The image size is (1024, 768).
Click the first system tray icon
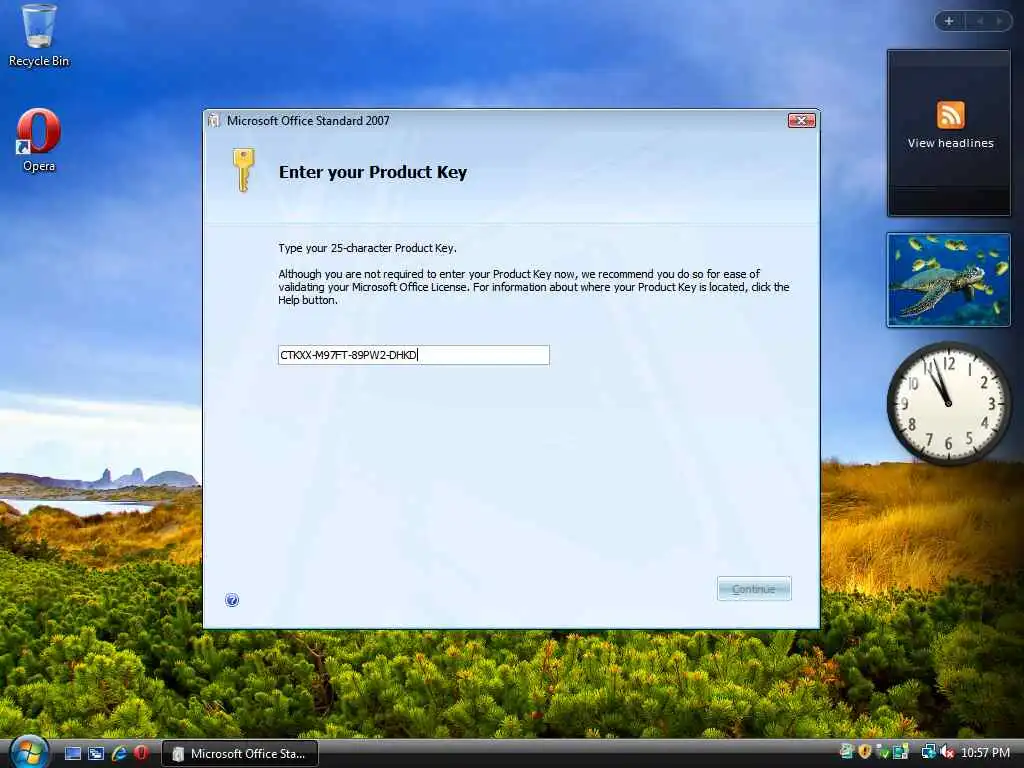(846, 752)
